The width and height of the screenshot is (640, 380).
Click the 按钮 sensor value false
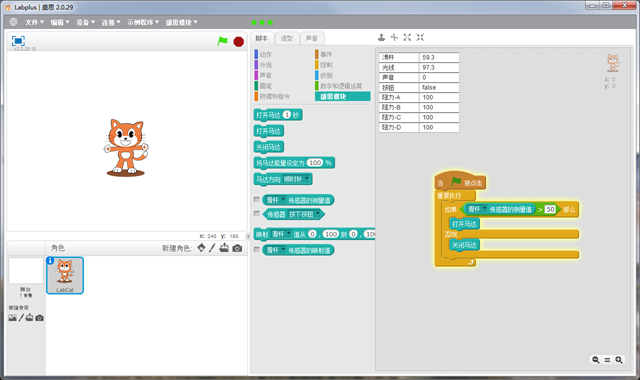click(439, 87)
